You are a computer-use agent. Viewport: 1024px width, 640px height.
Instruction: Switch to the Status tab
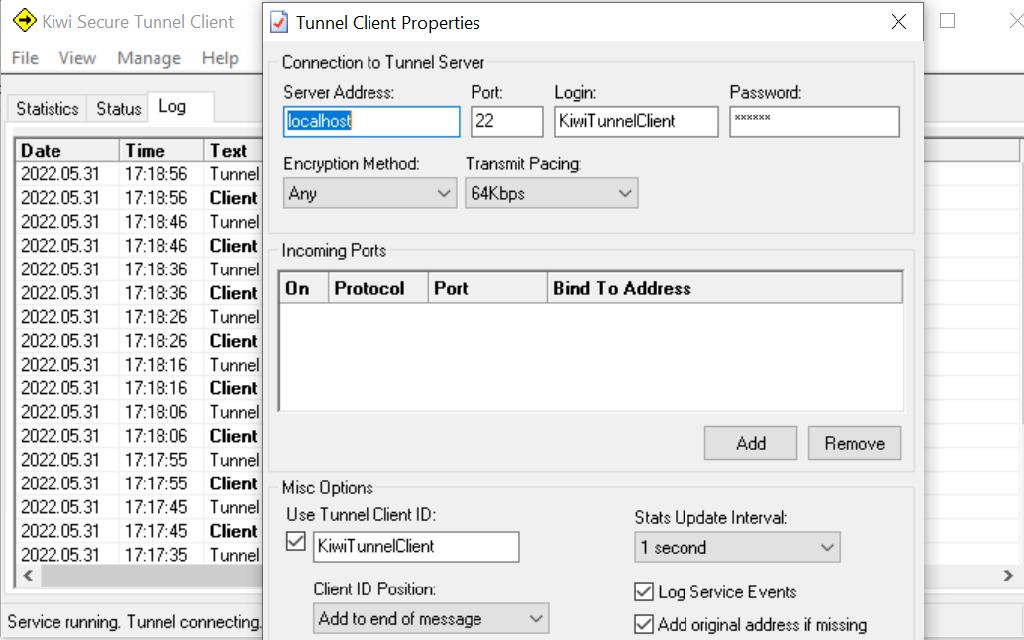click(x=119, y=108)
